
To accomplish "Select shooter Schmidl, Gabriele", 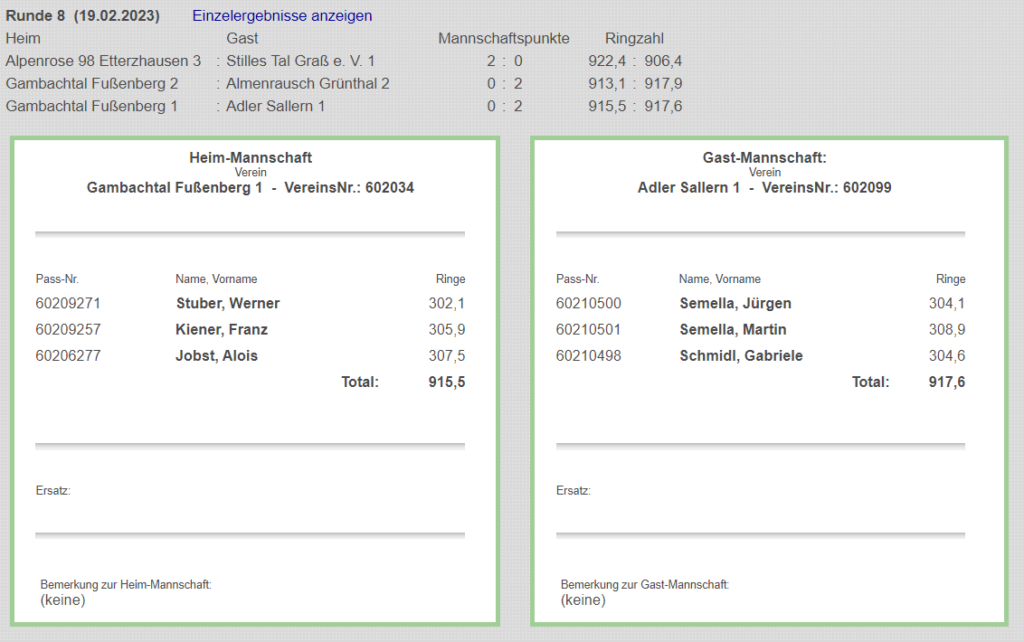I will [741, 355].
